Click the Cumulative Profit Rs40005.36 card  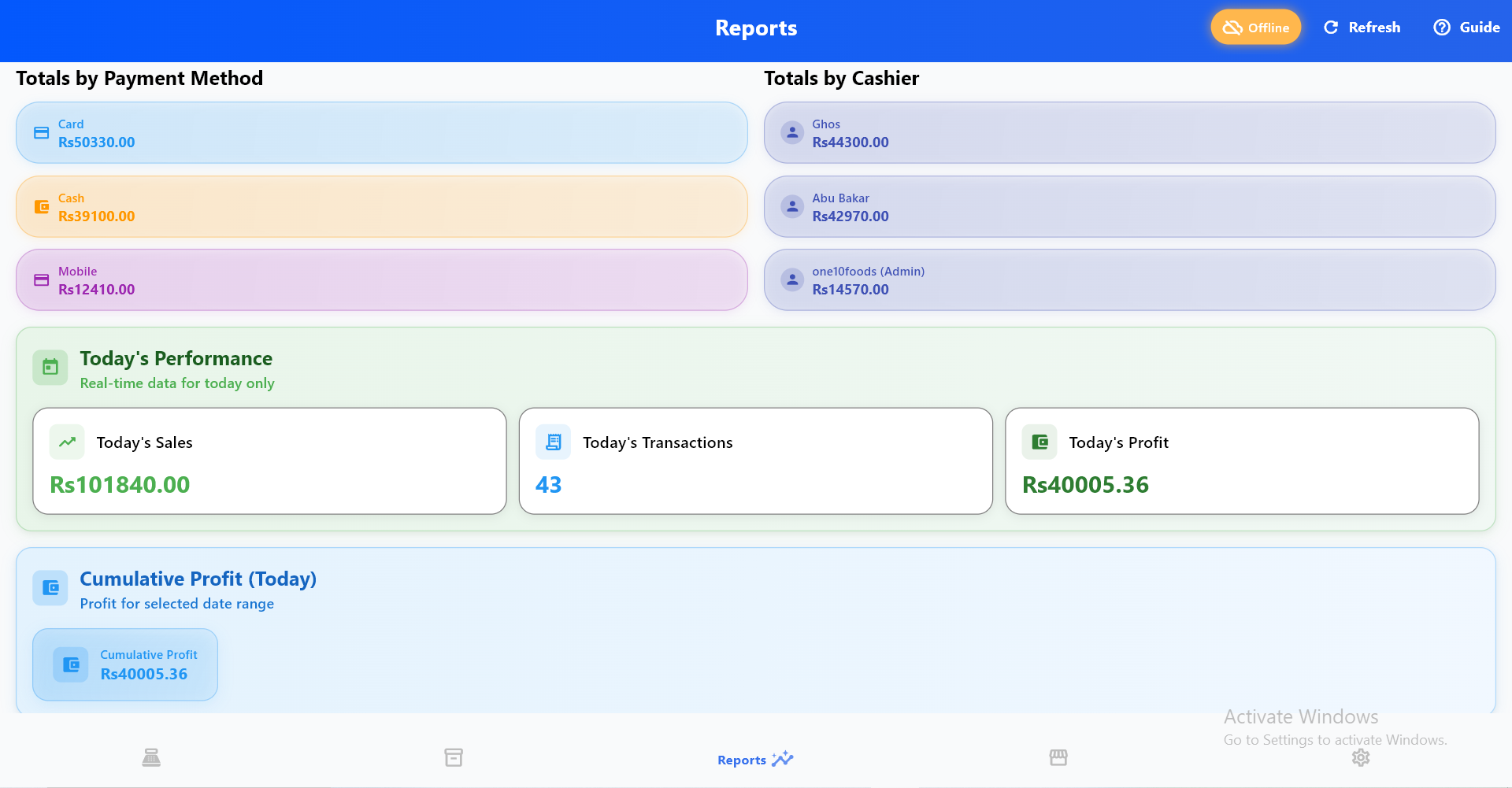(x=124, y=664)
